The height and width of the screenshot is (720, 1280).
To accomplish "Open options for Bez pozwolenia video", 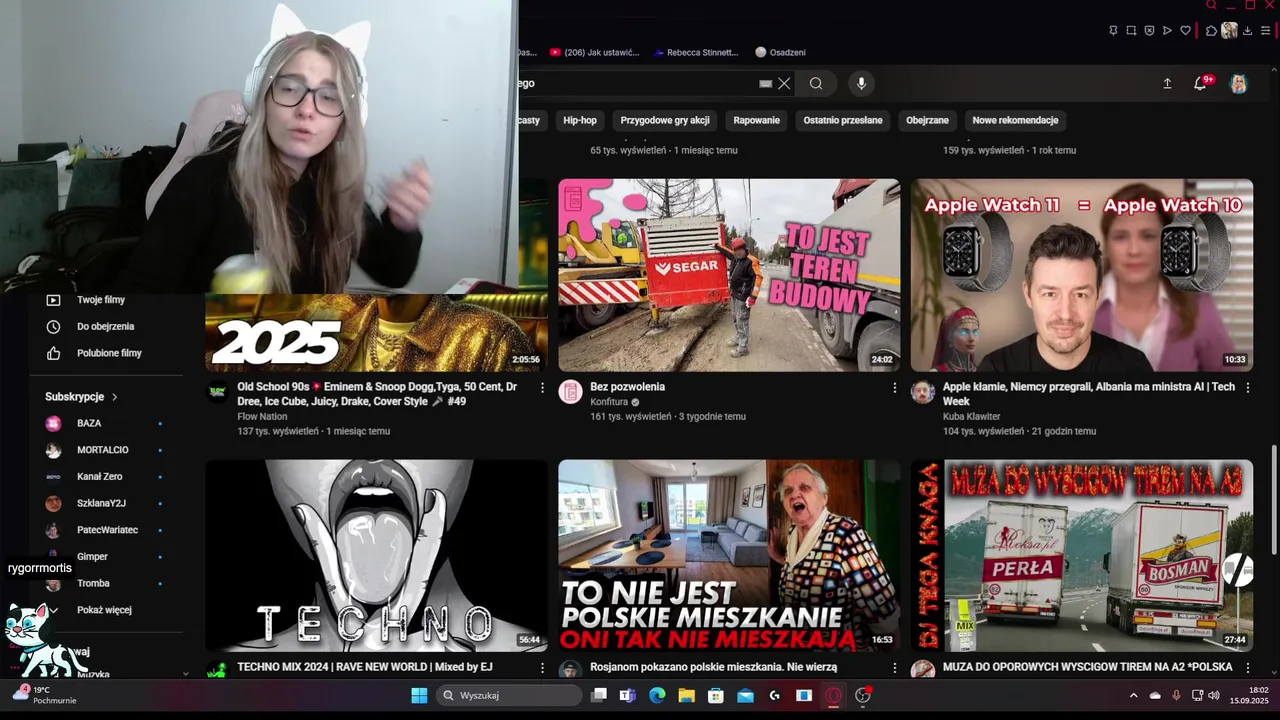I will (895, 388).
